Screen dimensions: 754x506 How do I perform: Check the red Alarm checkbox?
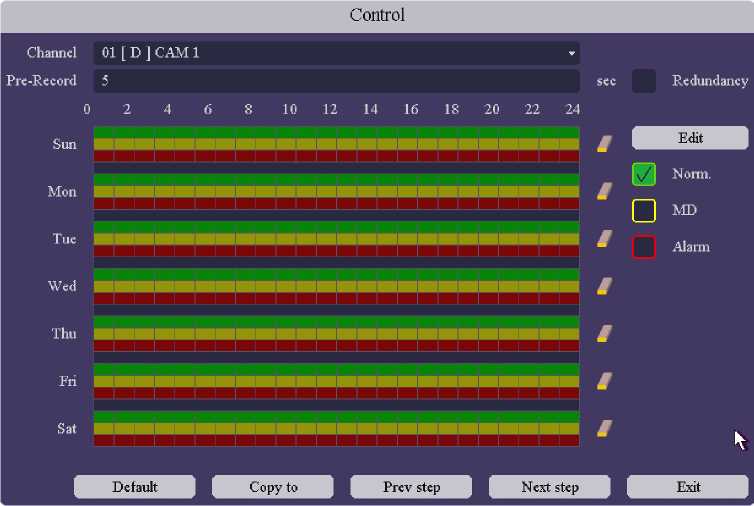[x=644, y=247]
